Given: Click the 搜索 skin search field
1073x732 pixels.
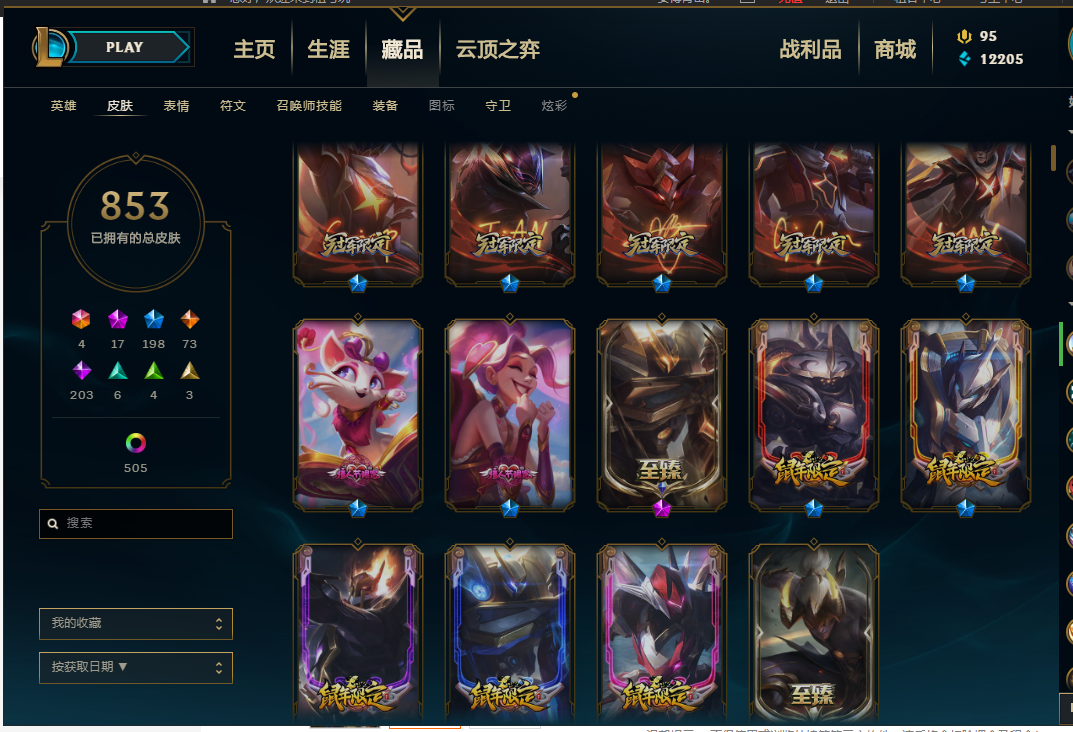Looking at the screenshot, I should coord(135,523).
